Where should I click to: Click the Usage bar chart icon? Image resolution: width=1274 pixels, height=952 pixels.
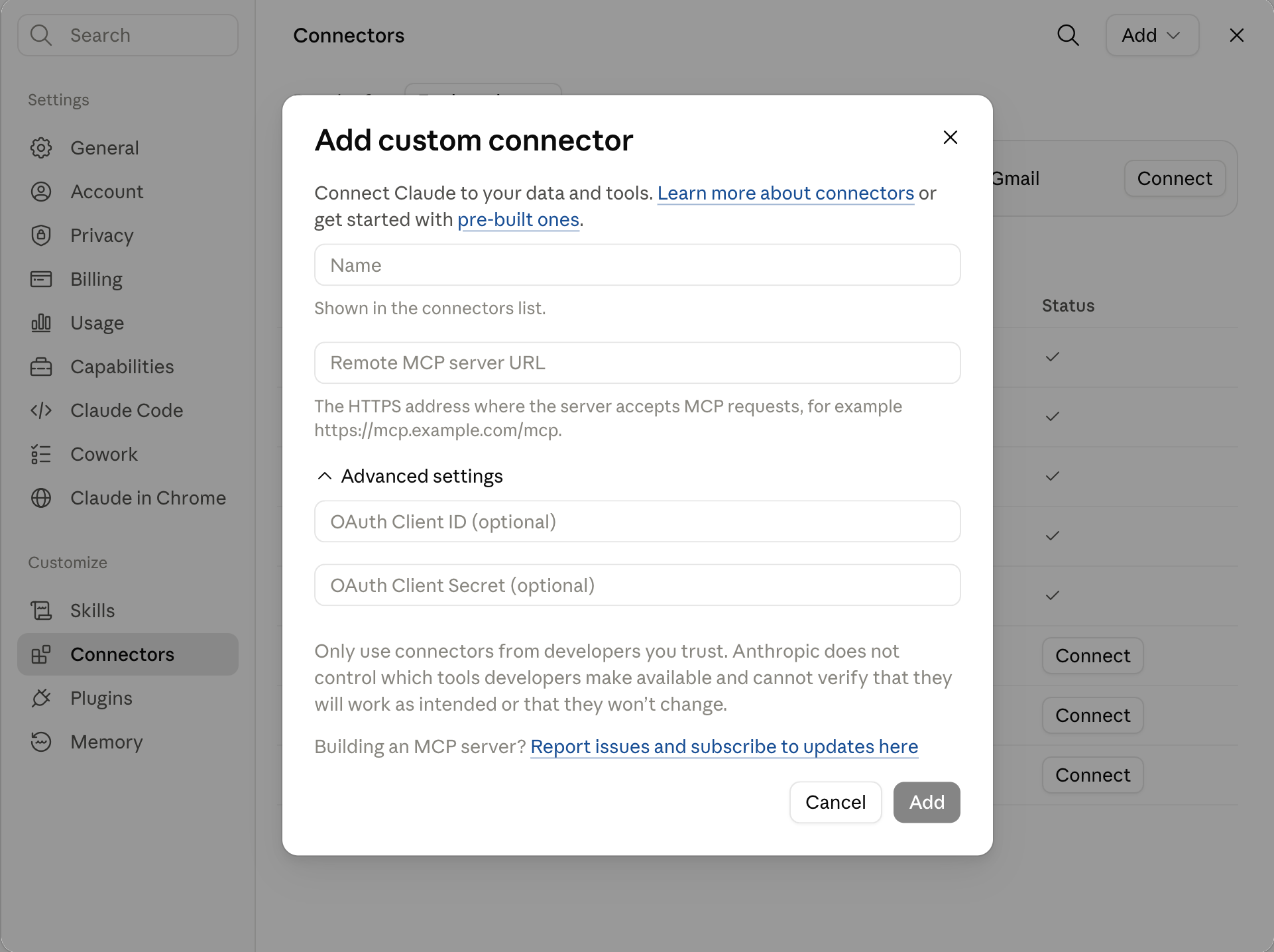pos(41,323)
